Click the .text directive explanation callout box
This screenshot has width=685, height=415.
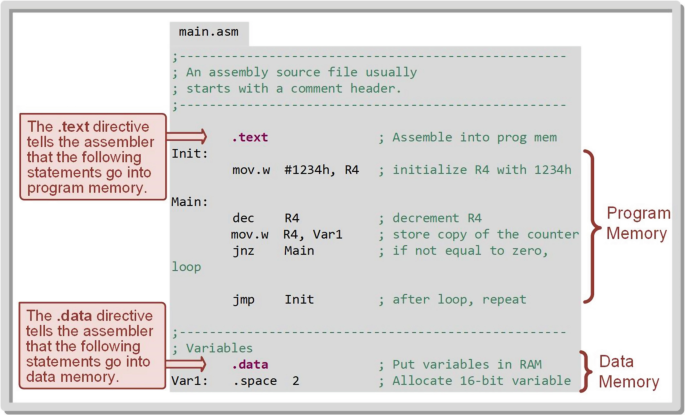[93, 157]
